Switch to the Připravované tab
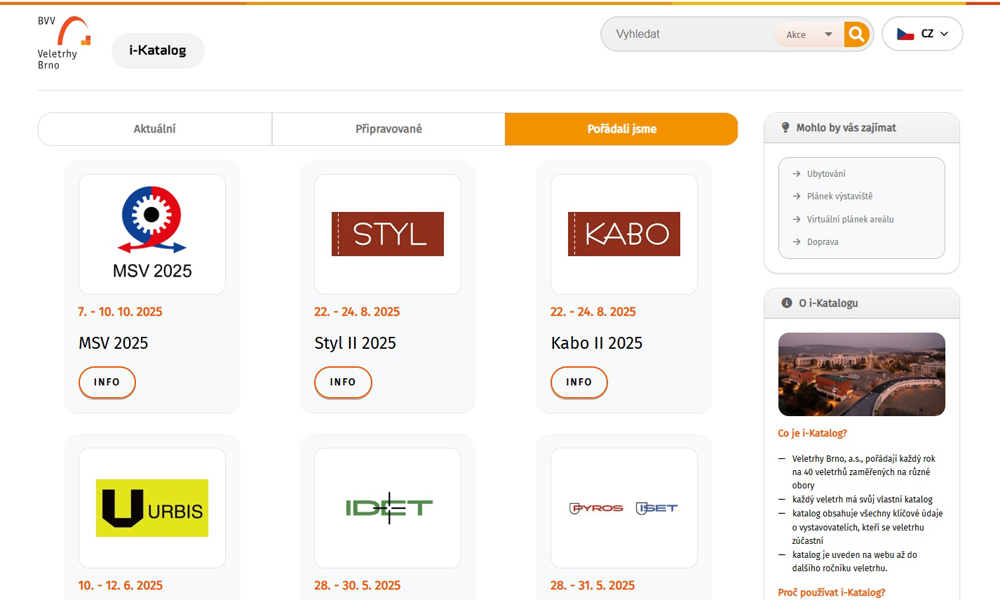This screenshot has width=1000, height=600. 388,129
